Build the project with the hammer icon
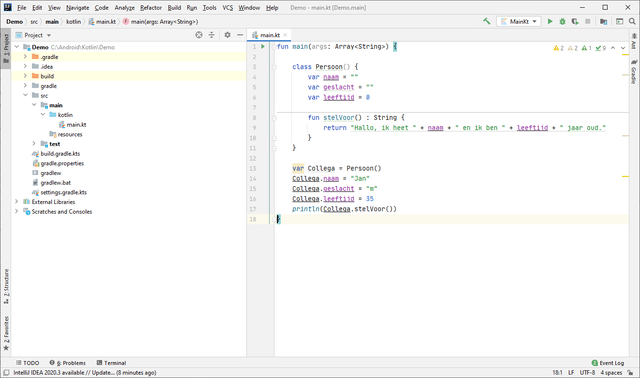640x378 pixels. [487, 21]
